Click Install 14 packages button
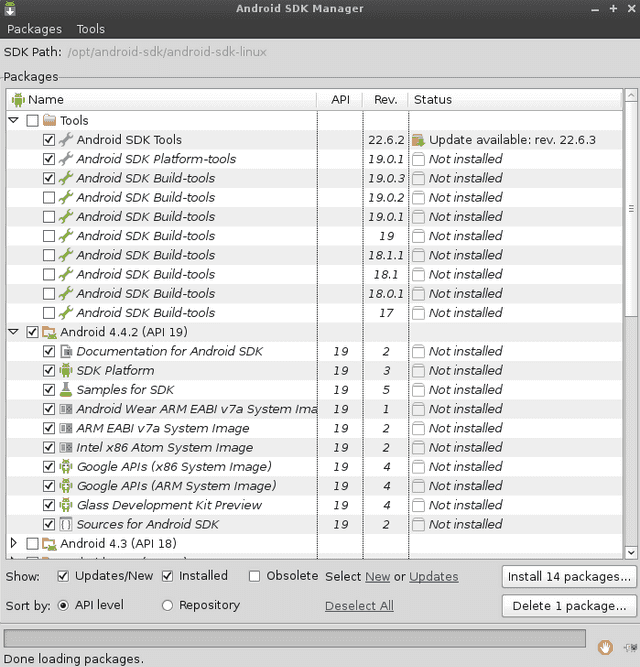Screen dimensions: 640x667 (569, 577)
